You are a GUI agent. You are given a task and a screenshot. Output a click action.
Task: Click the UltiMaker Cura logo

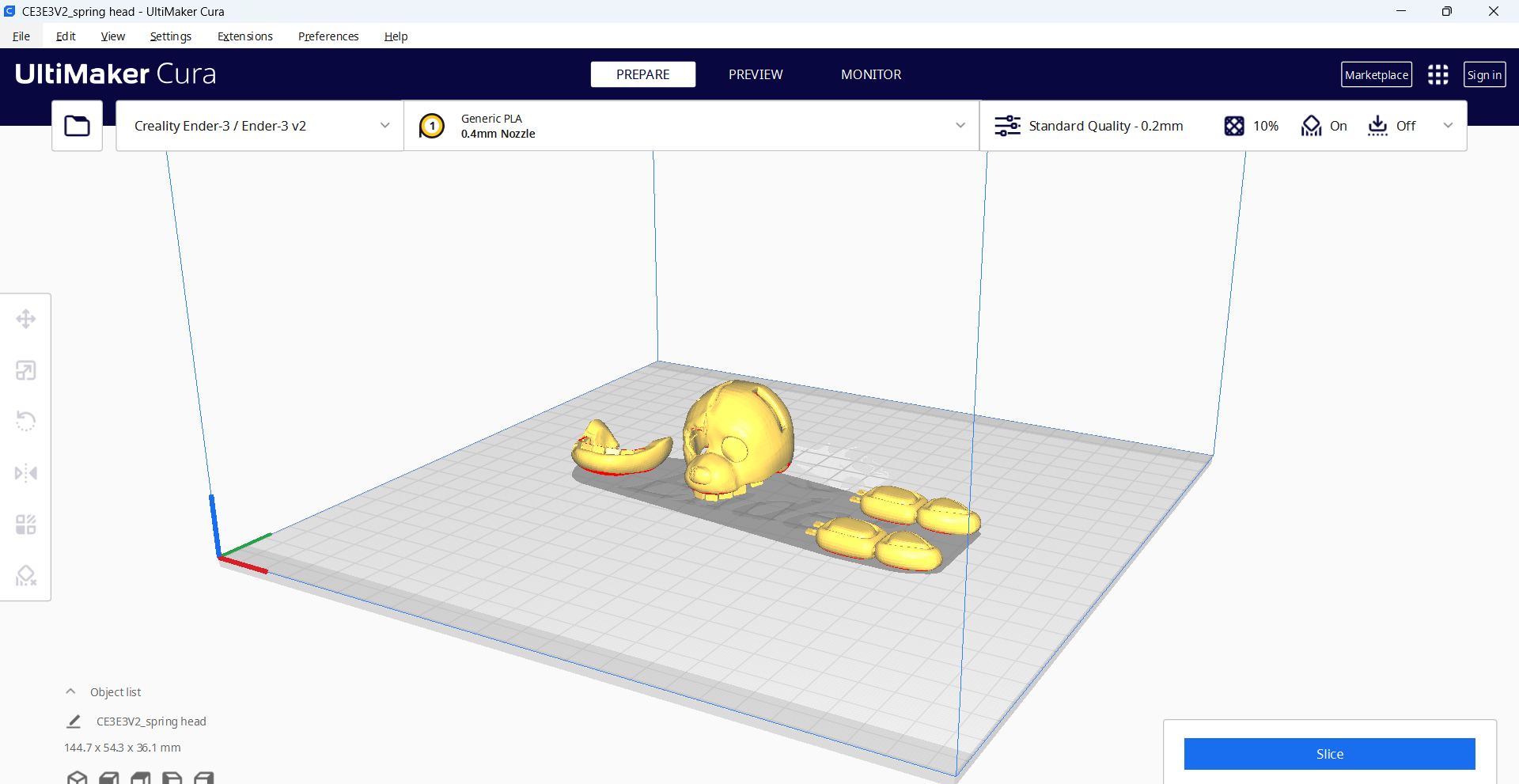pos(116,74)
